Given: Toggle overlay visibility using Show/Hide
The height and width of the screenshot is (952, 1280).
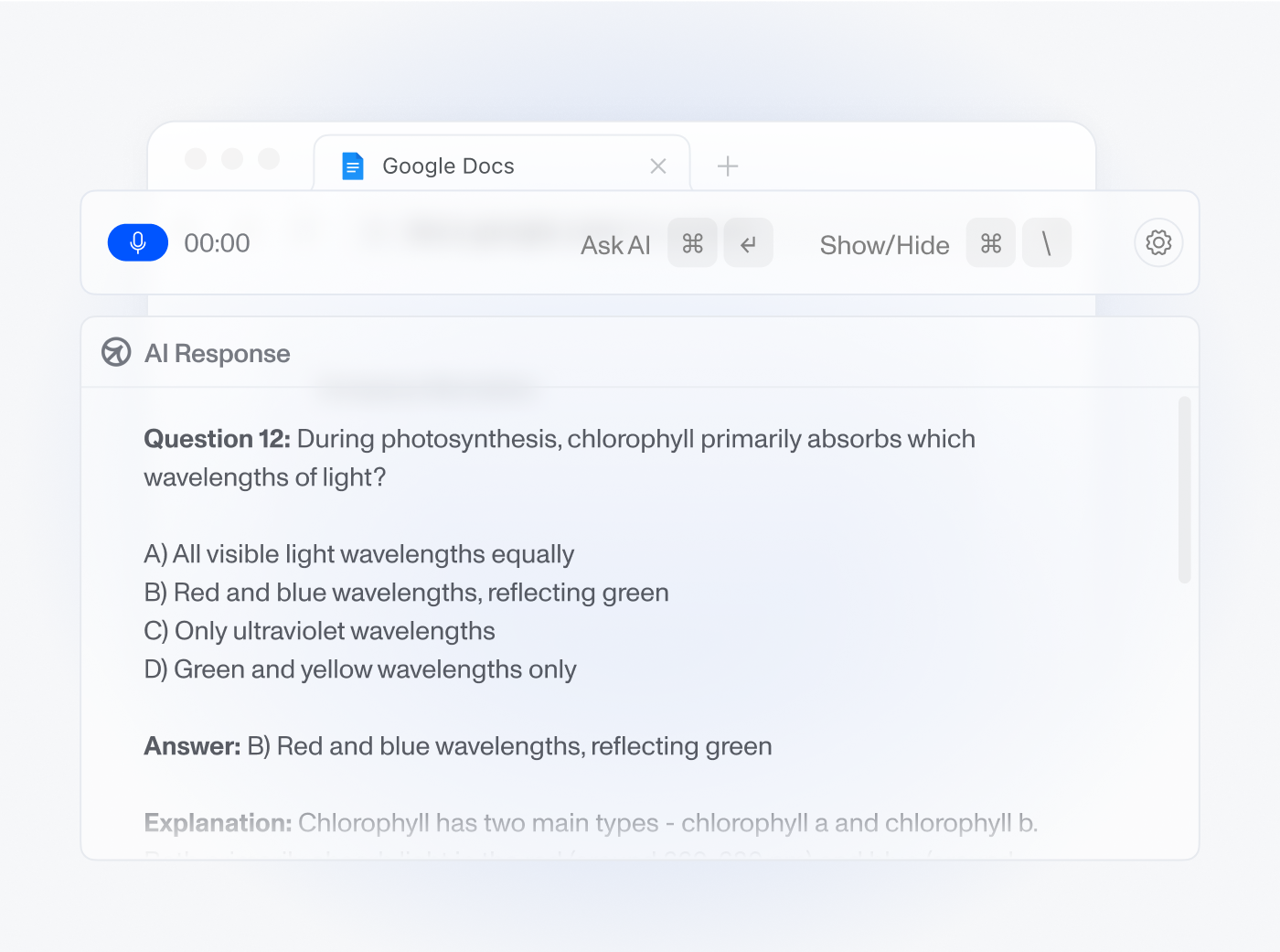Looking at the screenshot, I should coord(883,244).
